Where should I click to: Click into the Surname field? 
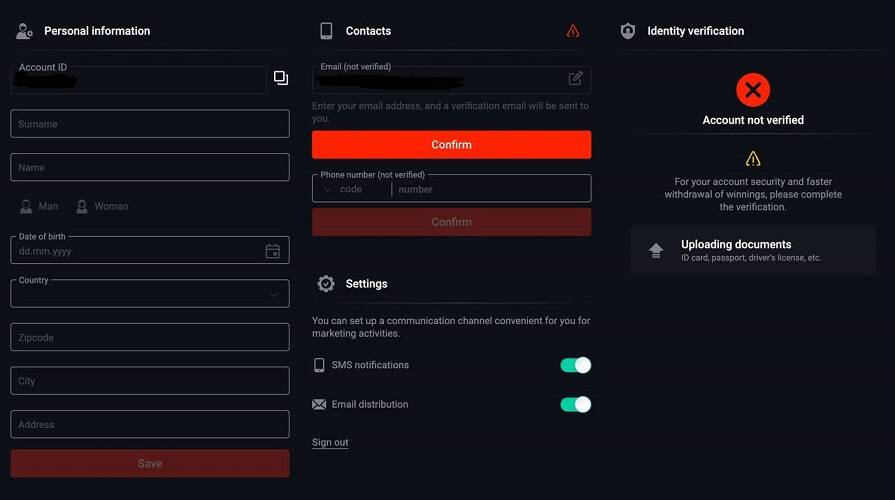tap(150, 124)
